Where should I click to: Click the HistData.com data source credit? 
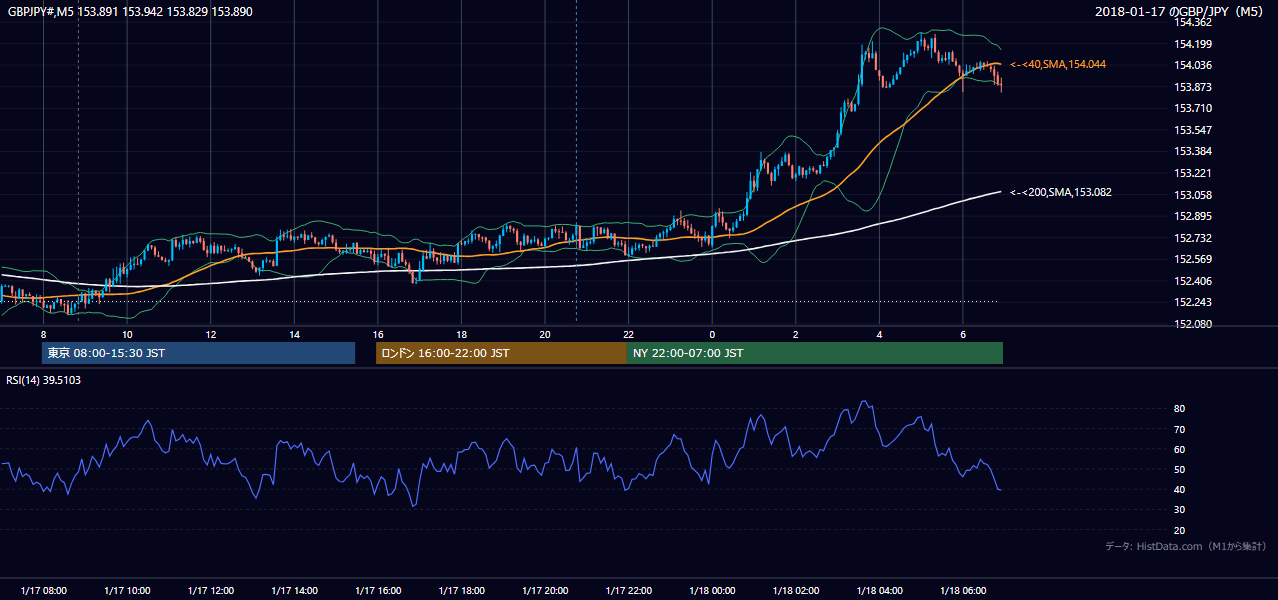click(x=1186, y=546)
